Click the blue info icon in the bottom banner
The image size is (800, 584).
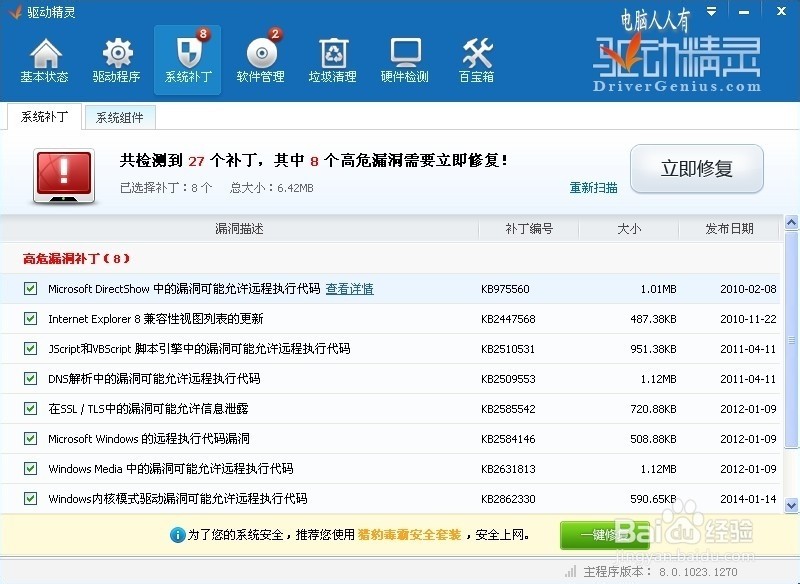(x=177, y=535)
